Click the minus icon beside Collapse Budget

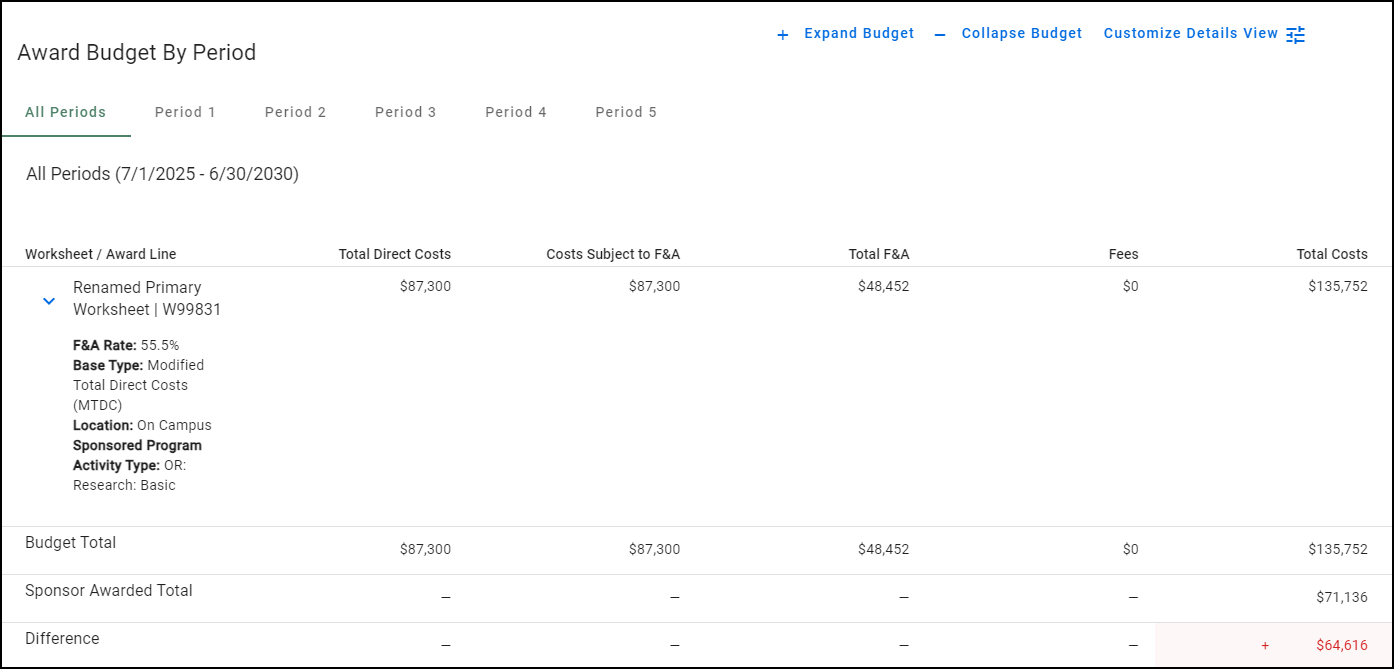940,35
